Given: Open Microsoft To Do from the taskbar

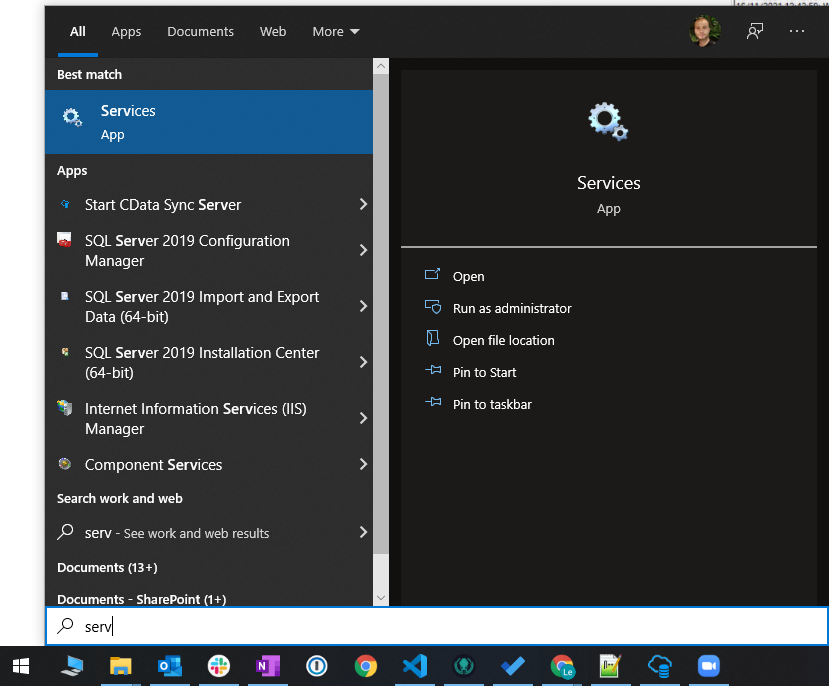Looking at the screenshot, I should (513, 666).
